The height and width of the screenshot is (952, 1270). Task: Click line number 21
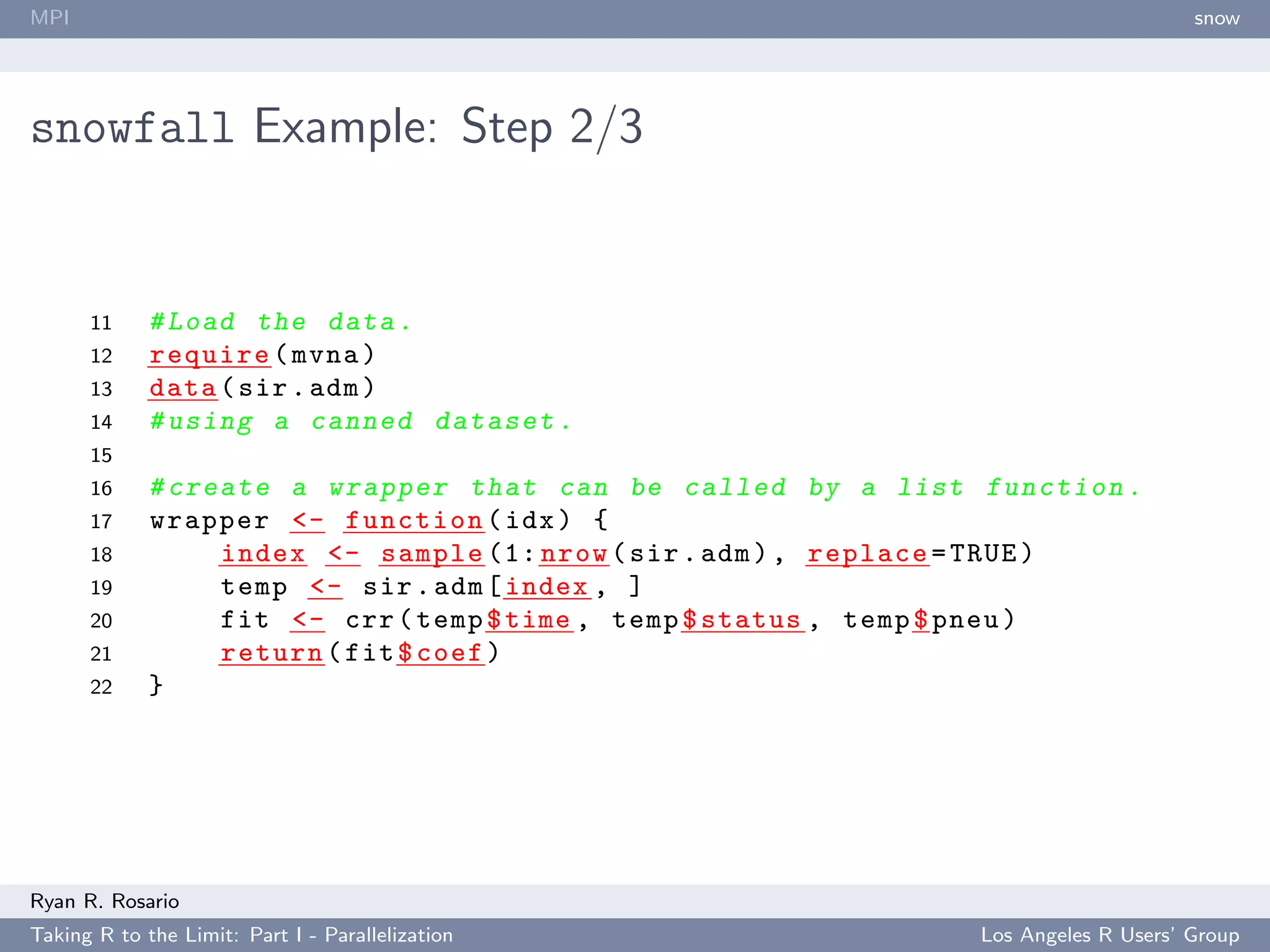coord(102,654)
